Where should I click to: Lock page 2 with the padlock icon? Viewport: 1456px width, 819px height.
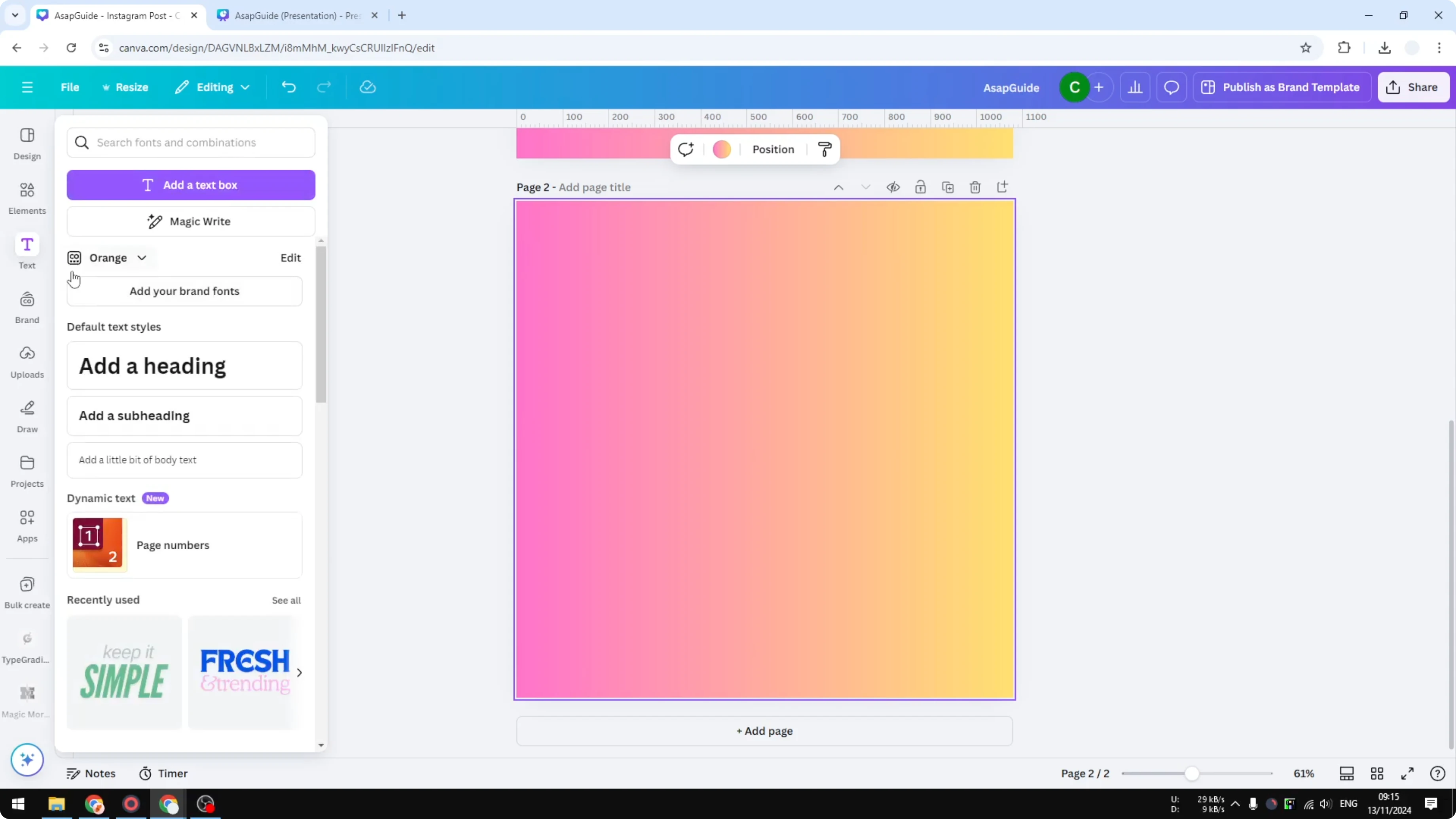920,186
